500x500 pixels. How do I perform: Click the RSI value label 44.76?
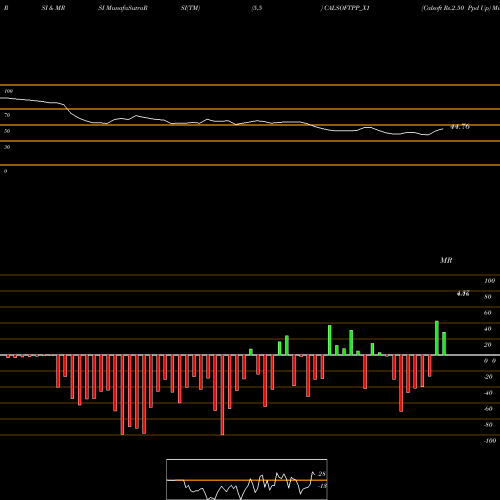pyautogui.click(x=460, y=127)
